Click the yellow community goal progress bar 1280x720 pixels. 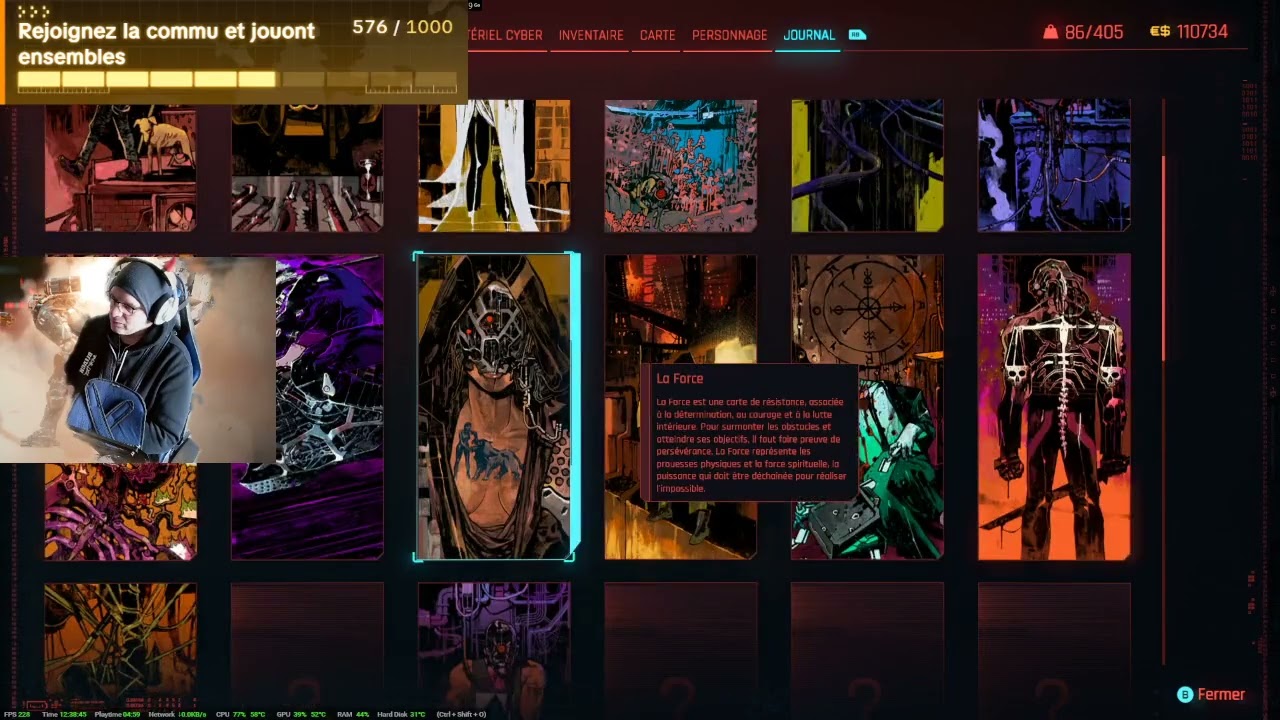(237, 80)
